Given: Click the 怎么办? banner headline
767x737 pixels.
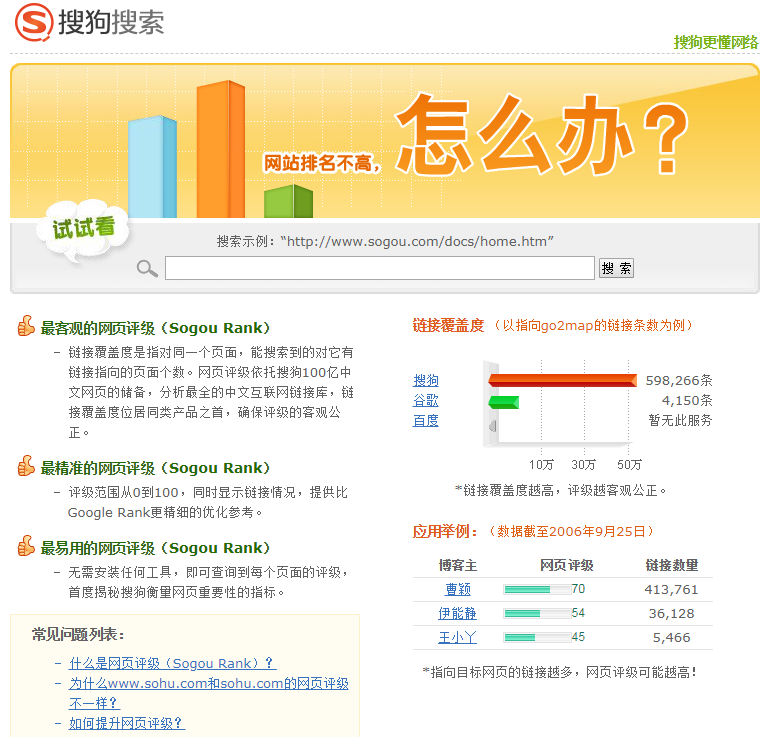Looking at the screenshot, I should point(542,134).
